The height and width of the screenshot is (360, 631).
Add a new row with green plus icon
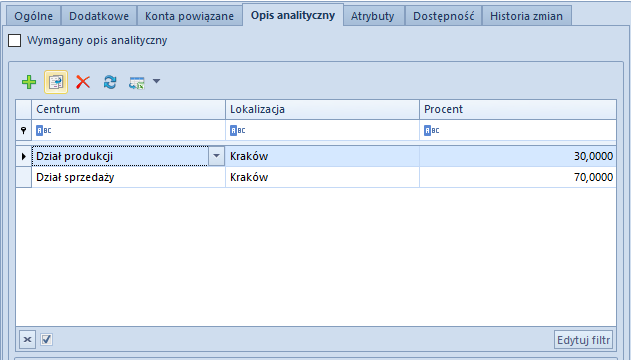tap(29, 82)
